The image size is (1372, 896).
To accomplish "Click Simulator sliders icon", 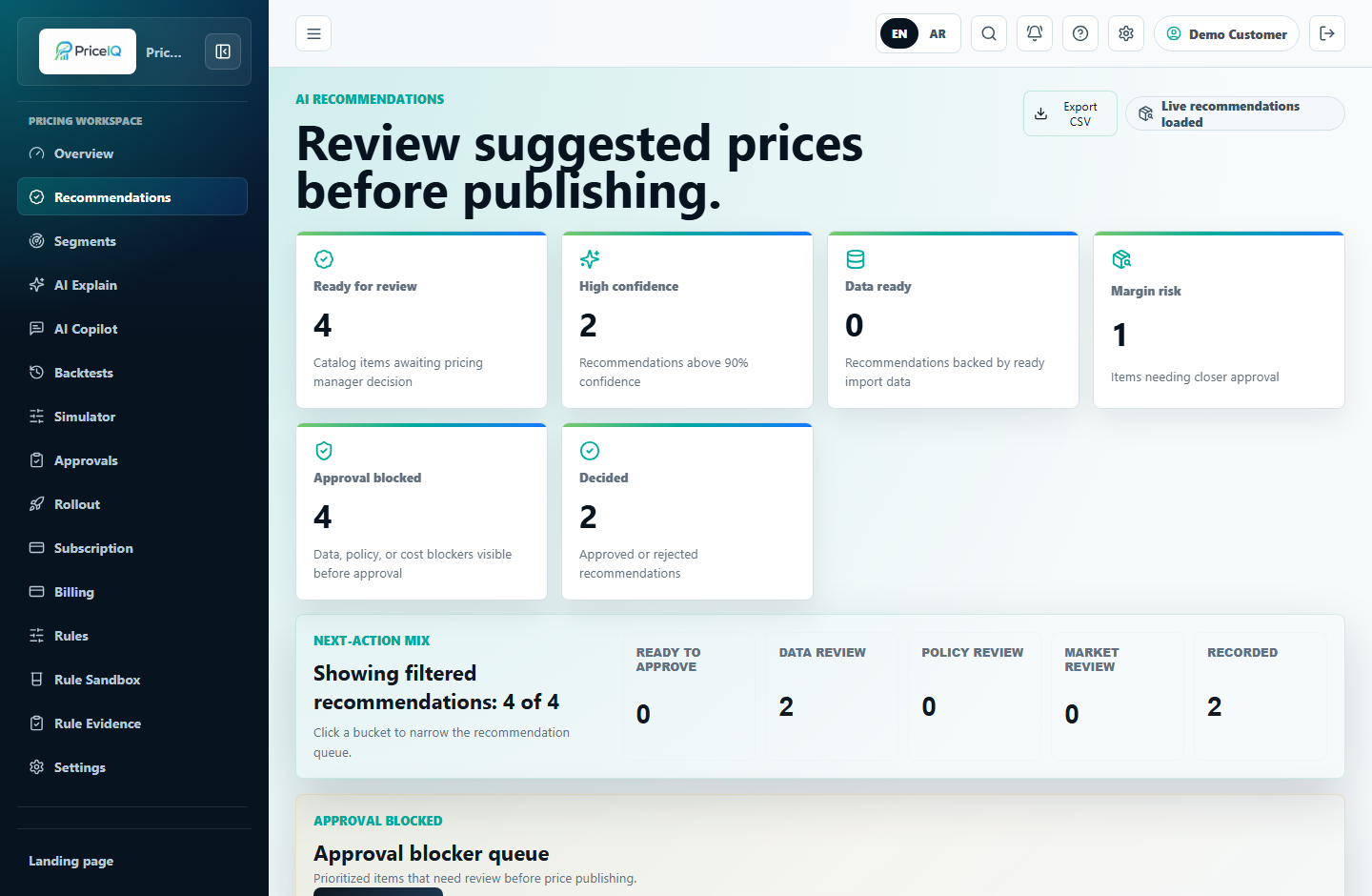I will [x=37, y=417].
